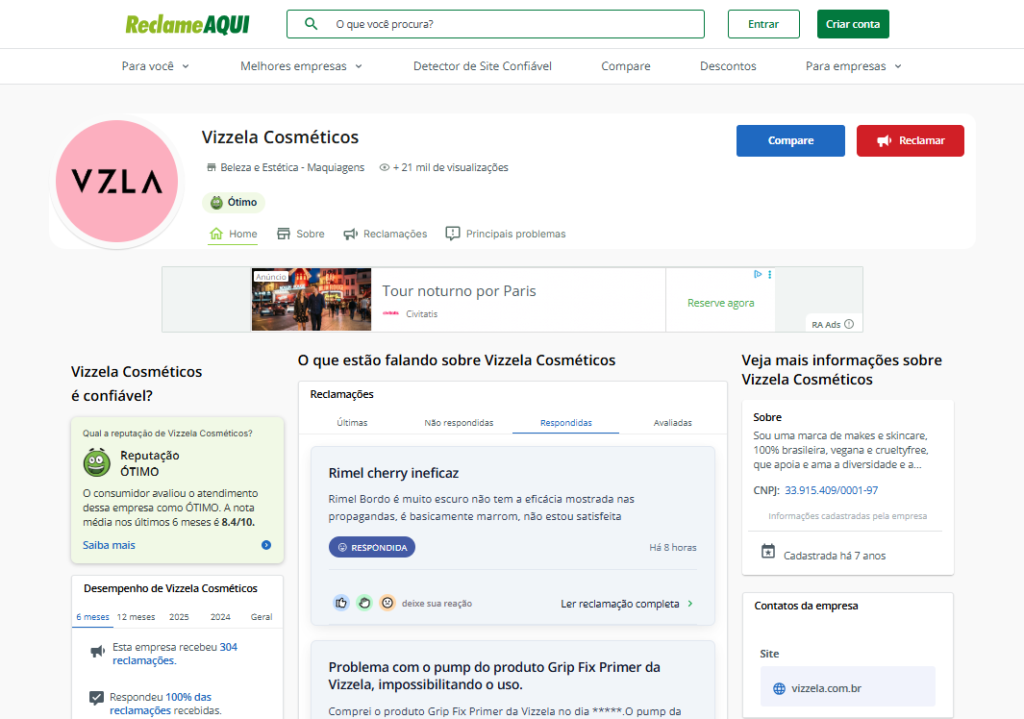Open the Entrar login button
Image resolution: width=1024 pixels, height=719 pixels.
tap(763, 24)
